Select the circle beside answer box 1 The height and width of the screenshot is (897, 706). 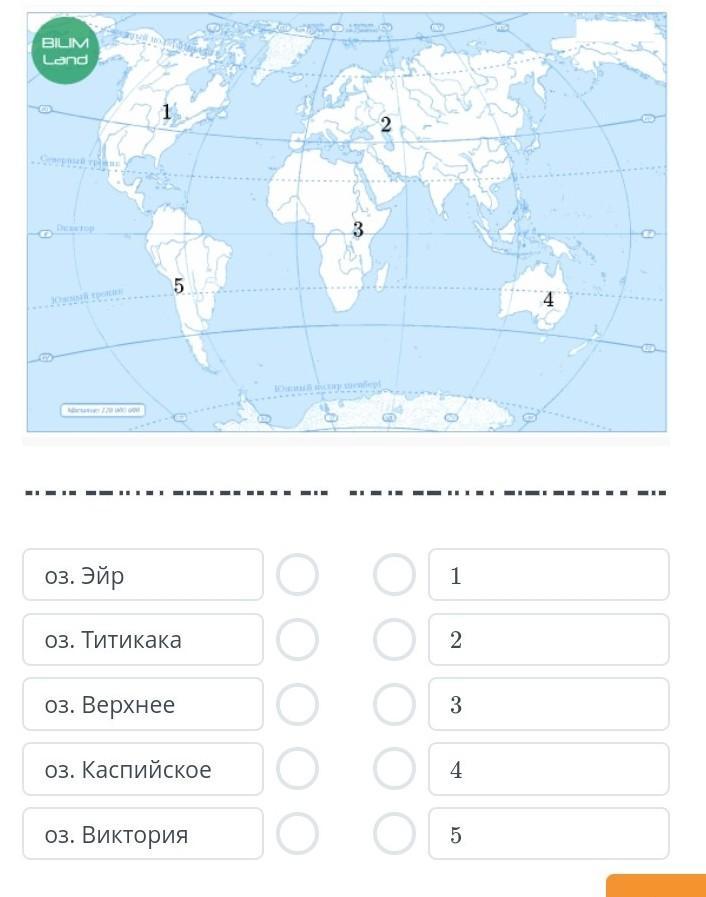tap(394, 574)
